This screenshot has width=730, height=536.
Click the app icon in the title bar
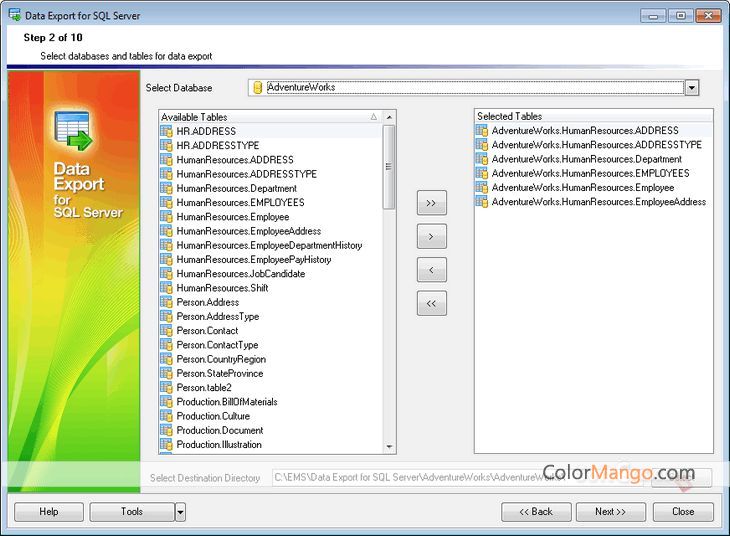click(14, 14)
